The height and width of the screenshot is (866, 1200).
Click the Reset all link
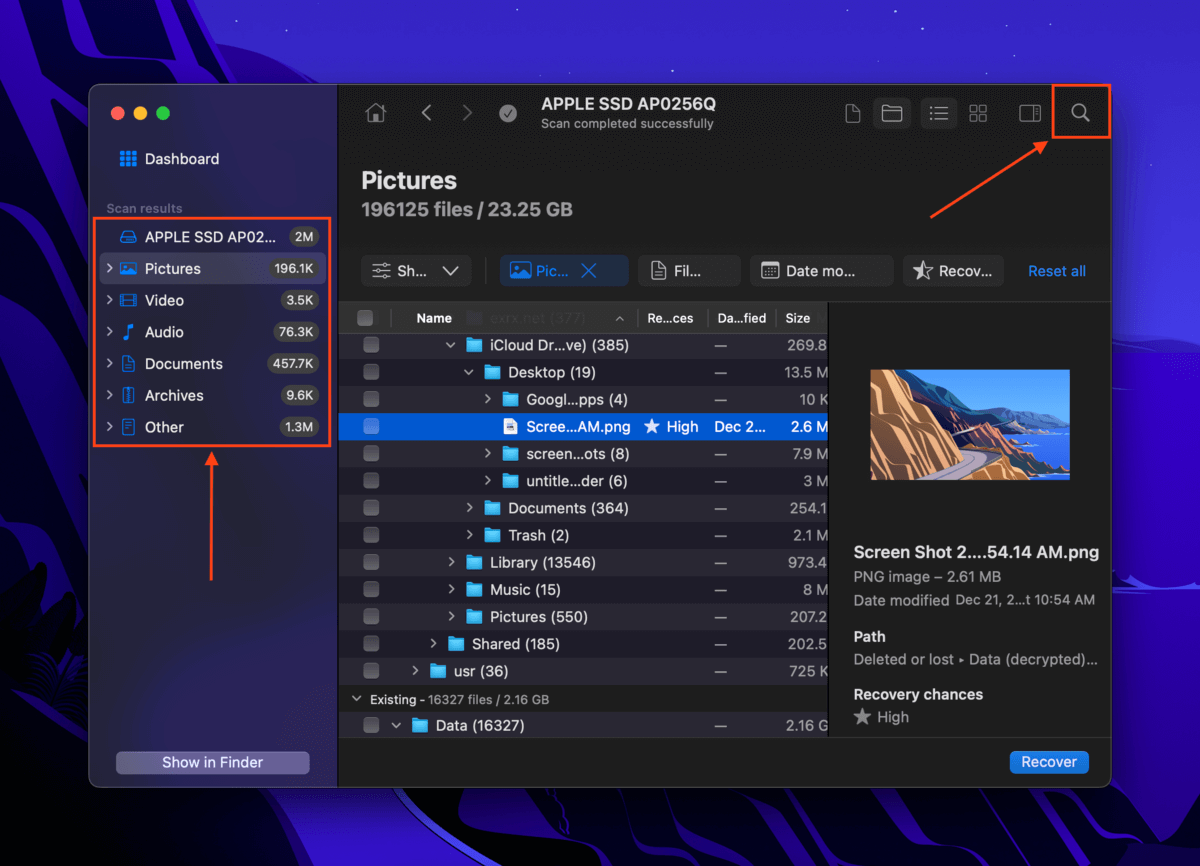pos(1057,271)
